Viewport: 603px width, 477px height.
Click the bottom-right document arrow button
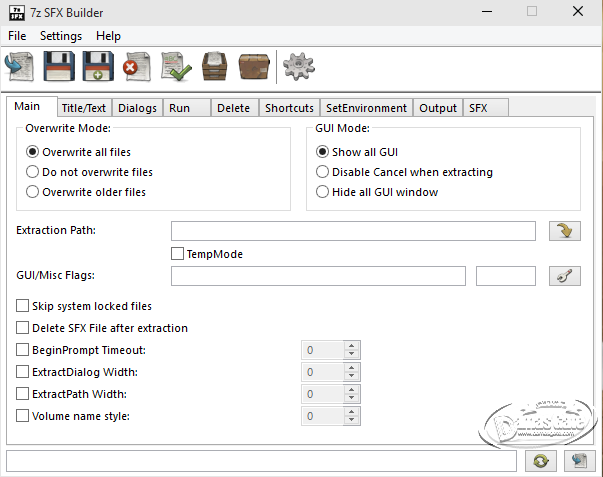(580, 461)
